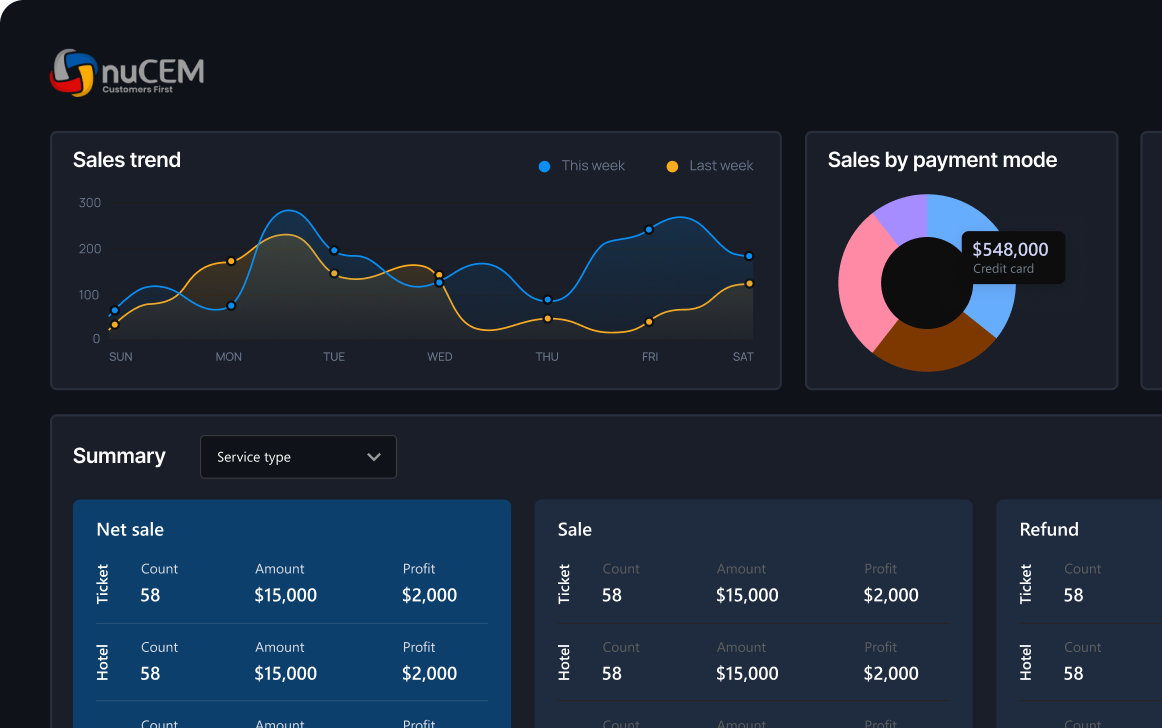Select the blue donut chart segment

pos(993,305)
